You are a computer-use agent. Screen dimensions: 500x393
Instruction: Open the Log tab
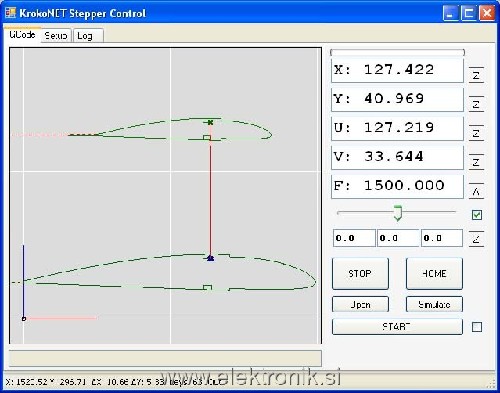[88, 35]
